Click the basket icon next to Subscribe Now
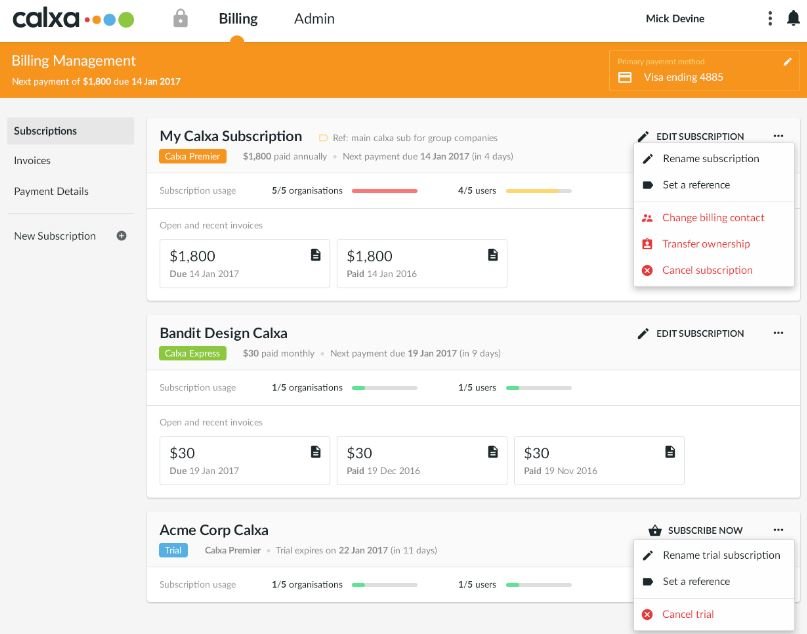Image resolution: width=807 pixels, height=634 pixels. point(655,530)
